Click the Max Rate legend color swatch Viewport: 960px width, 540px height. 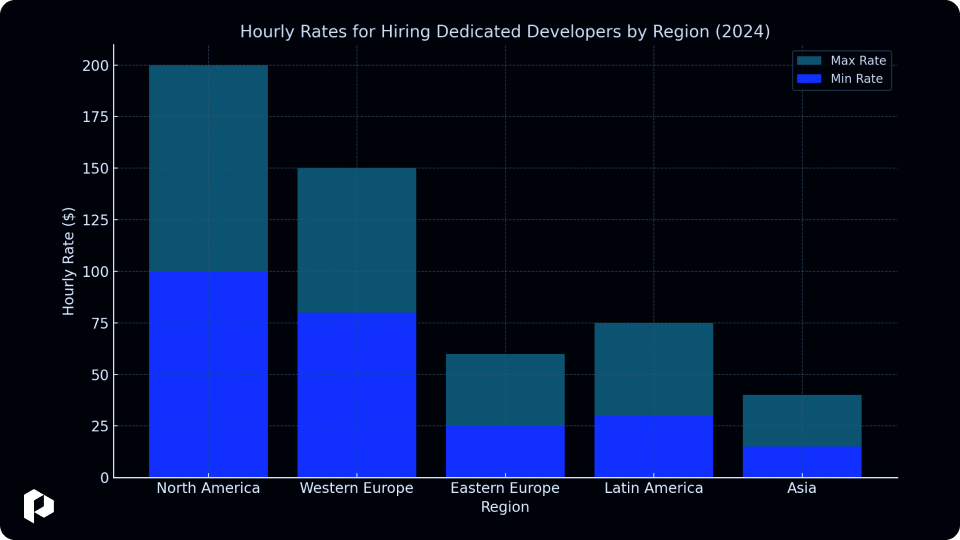[809, 61]
